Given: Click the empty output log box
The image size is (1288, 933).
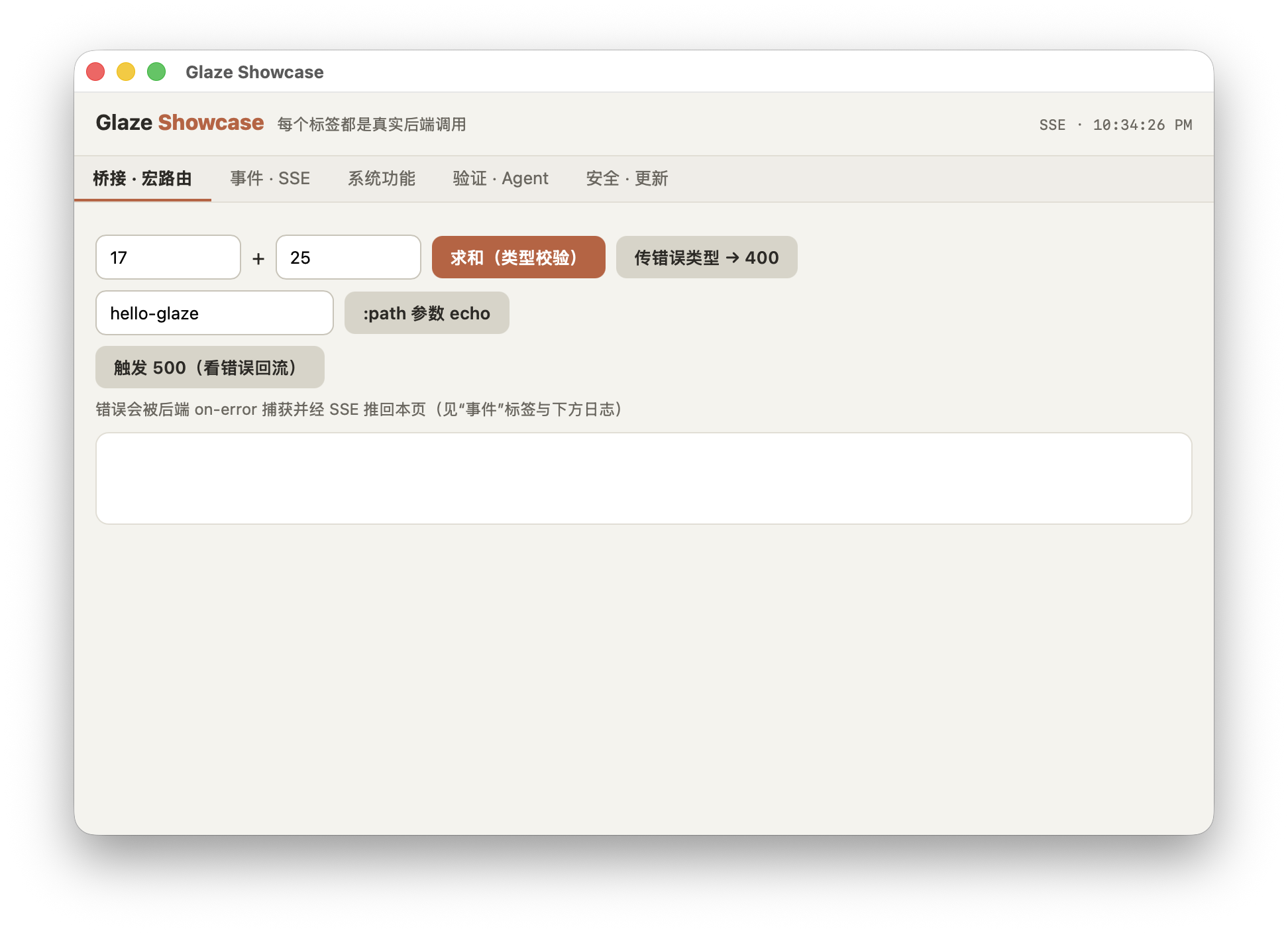Looking at the screenshot, I should [644, 478].
